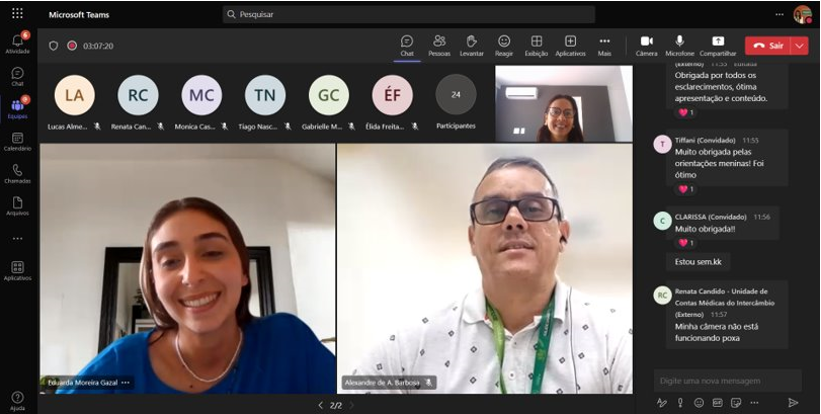Open Arquivos in the left rail
The height and width of the screenshot is (414, 821).
[x=17, y=204]
